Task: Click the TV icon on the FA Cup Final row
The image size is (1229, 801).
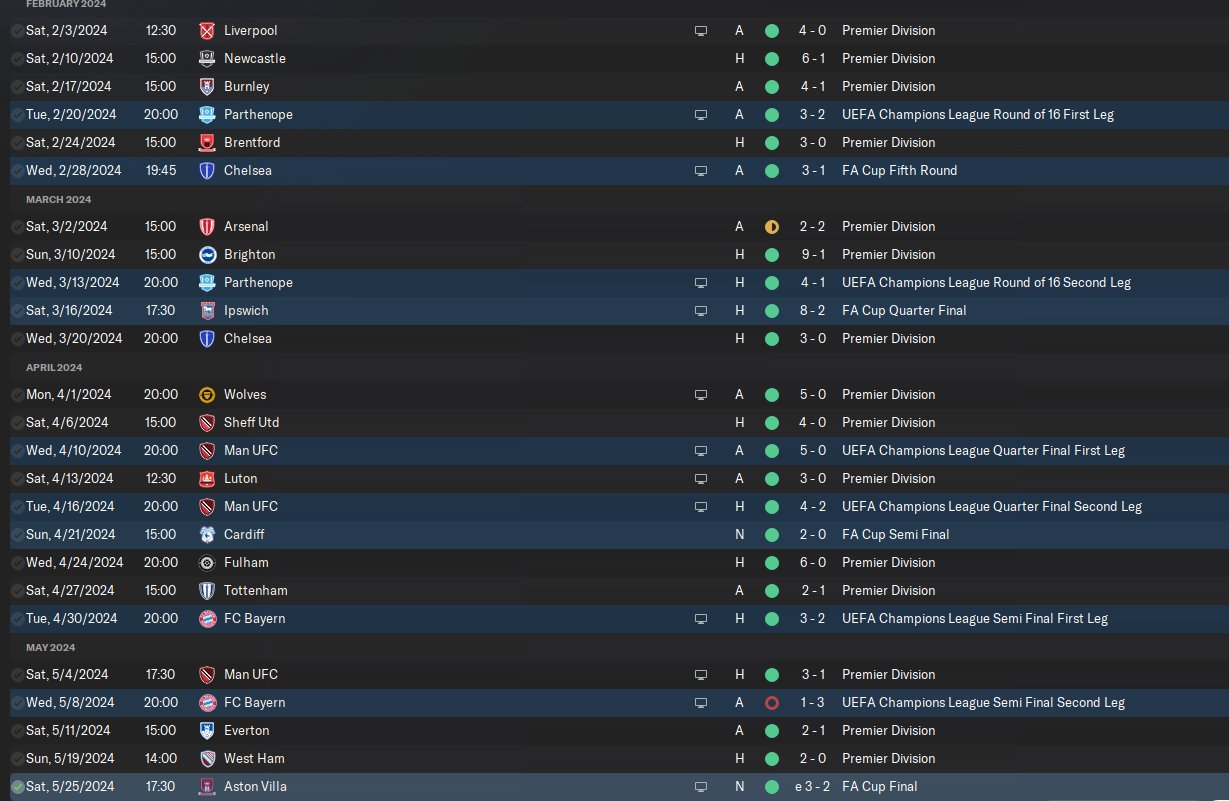Action: click(x=701, y=787)
